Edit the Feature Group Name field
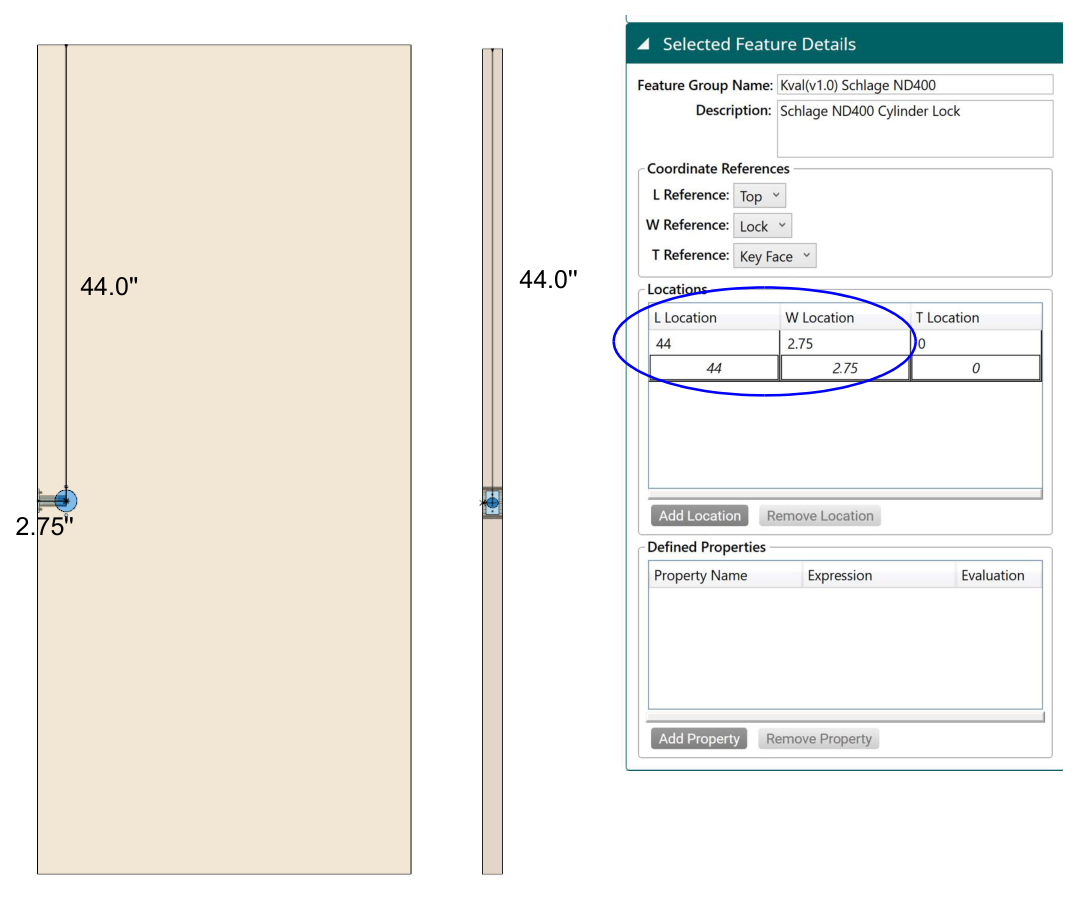Image resolution: width=1078 pixels, height=905 pixels. coord(914,85)
